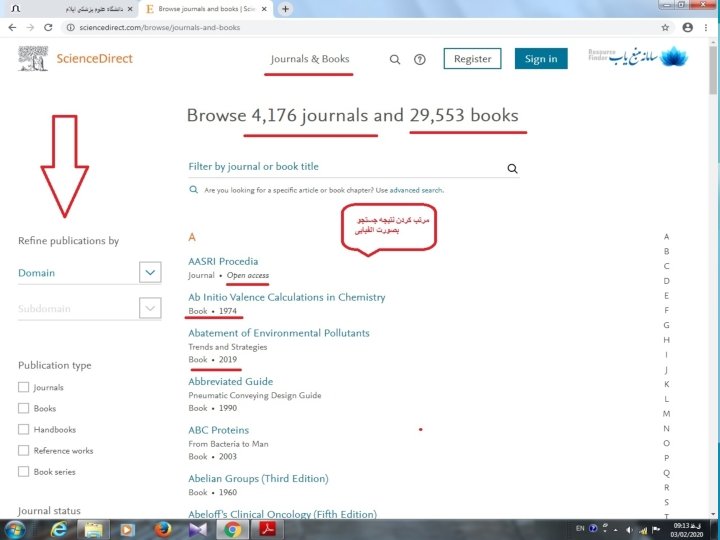This screenshot has height=540, width=720.
Task: Click the volume speaker tray icon
Action: (x=630, y=530)
